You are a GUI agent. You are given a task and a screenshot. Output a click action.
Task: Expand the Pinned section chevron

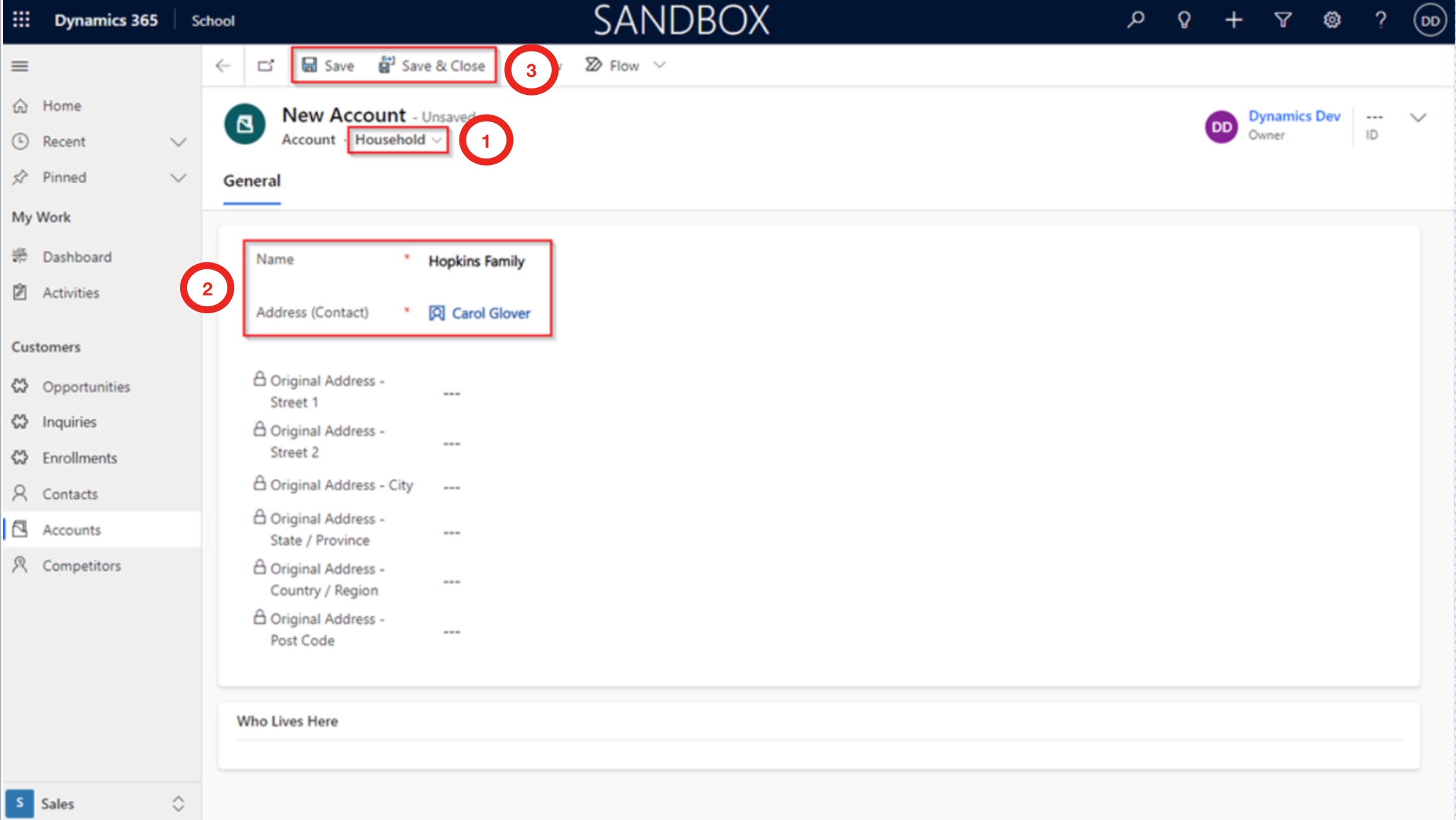point(179,177)
